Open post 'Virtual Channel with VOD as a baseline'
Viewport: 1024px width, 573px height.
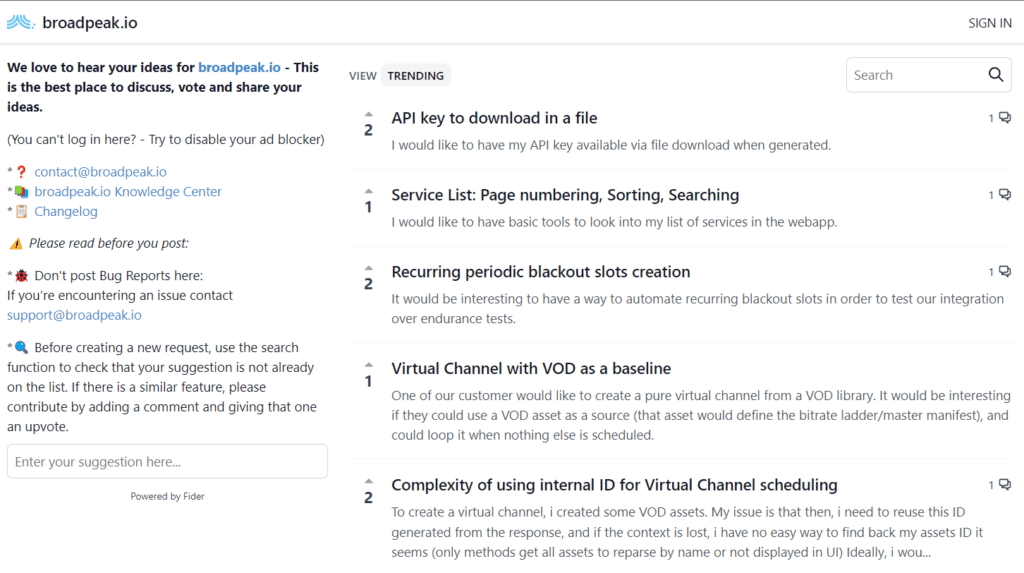pos(531,368)
